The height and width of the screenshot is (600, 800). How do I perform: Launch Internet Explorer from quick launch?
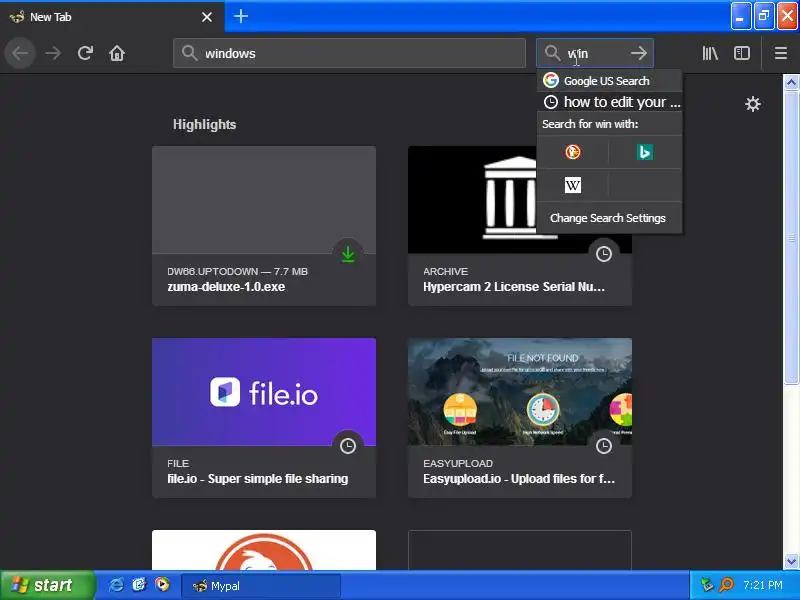click(116, 585)
